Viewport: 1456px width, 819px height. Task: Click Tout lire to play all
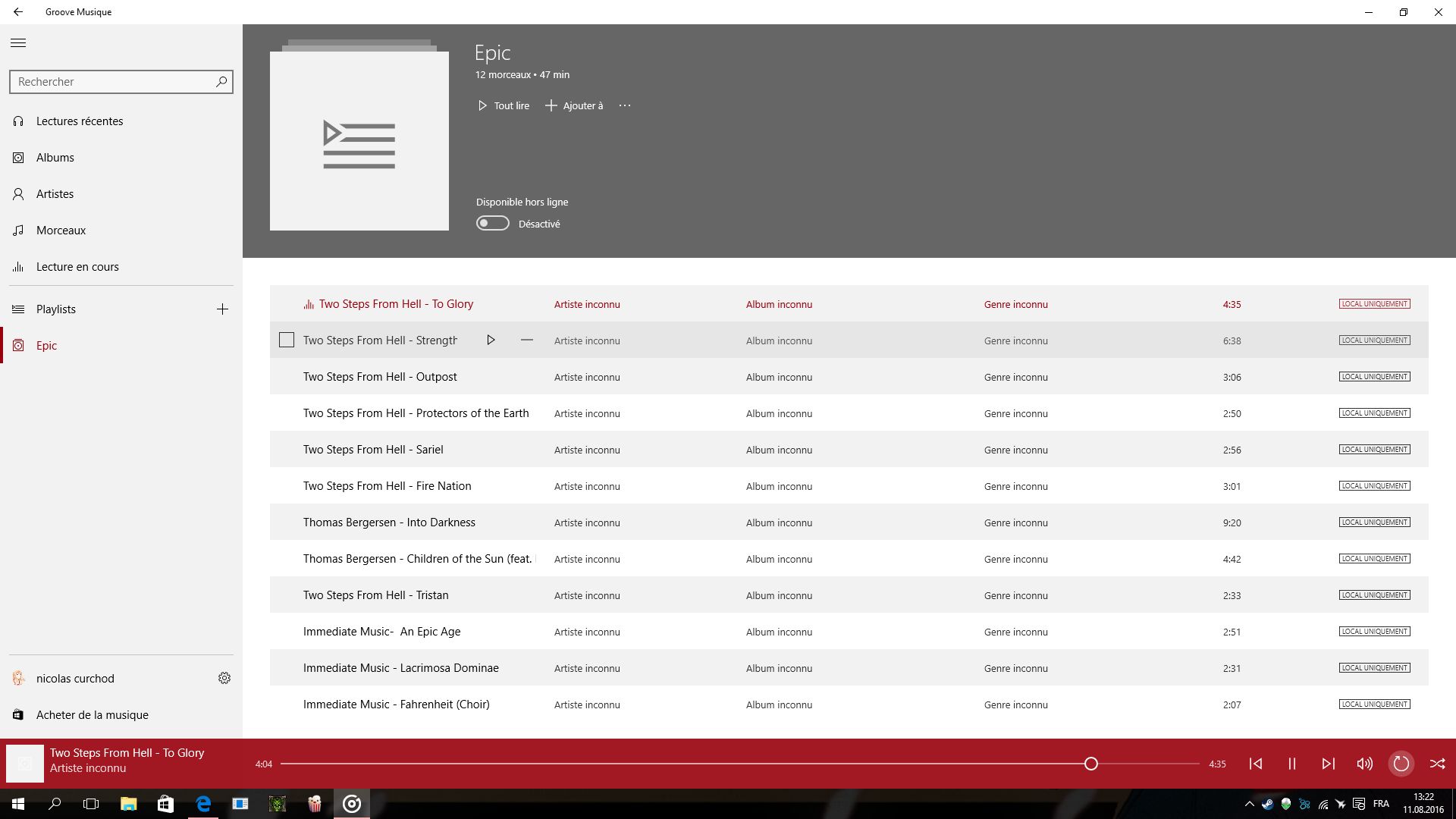coord(504,106)
